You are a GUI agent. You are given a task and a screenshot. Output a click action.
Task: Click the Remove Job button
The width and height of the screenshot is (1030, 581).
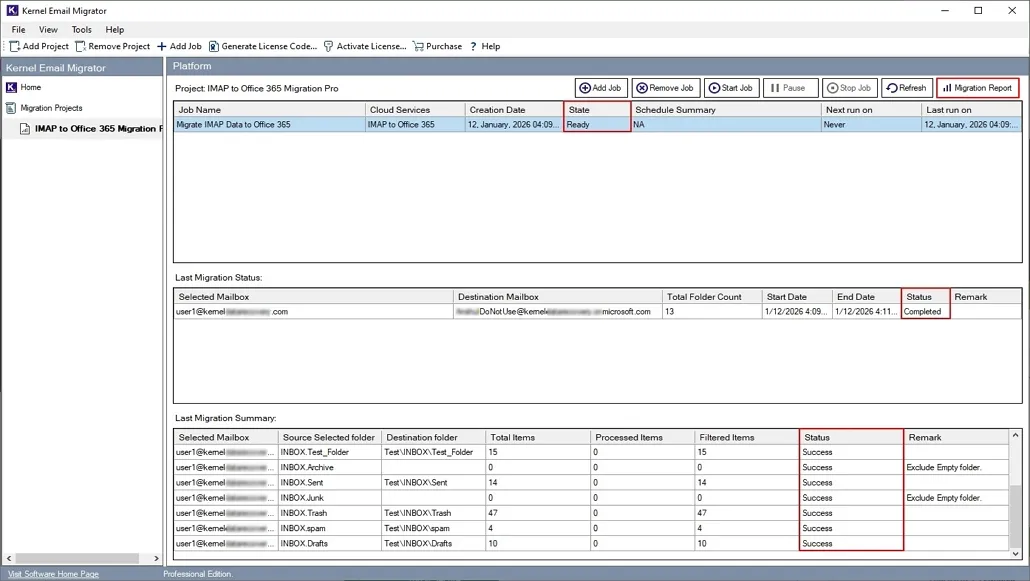(665, 88)
